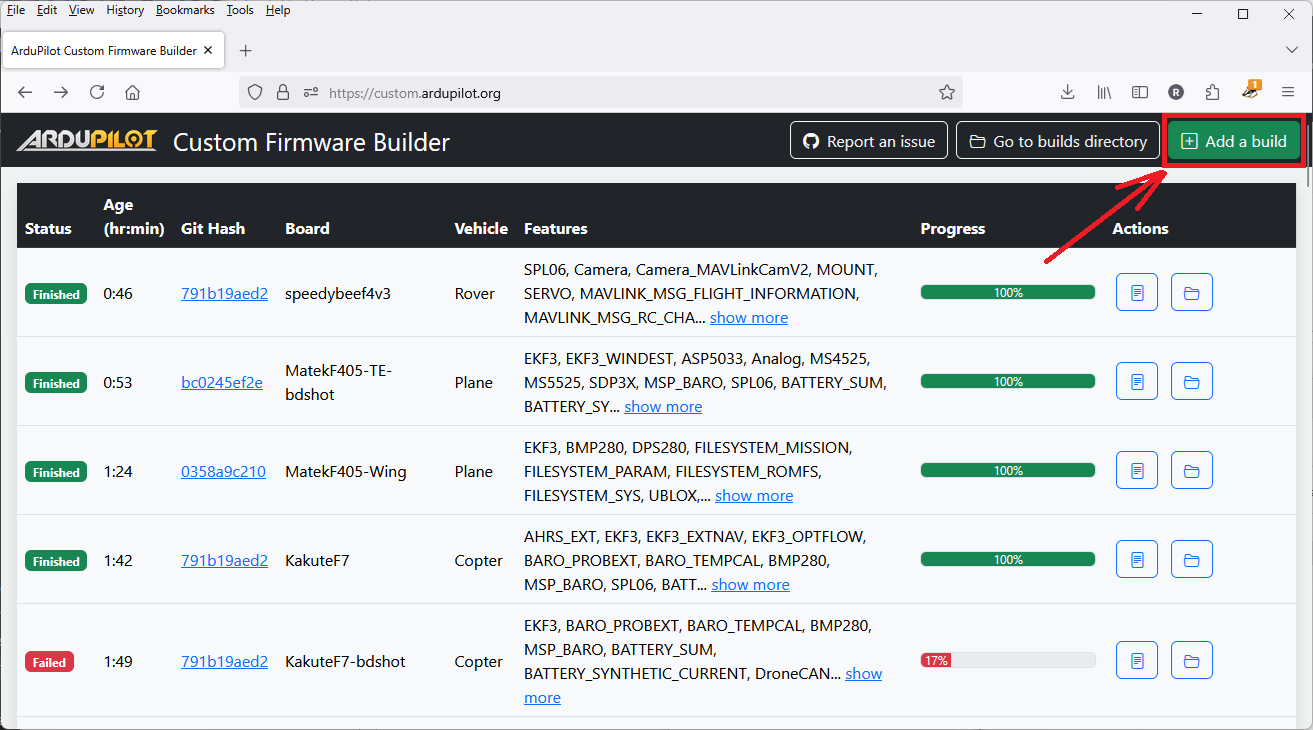Click the failed 17% progress bar
The height and width of the screenshot is (730, 1313).
(1007, 660)
